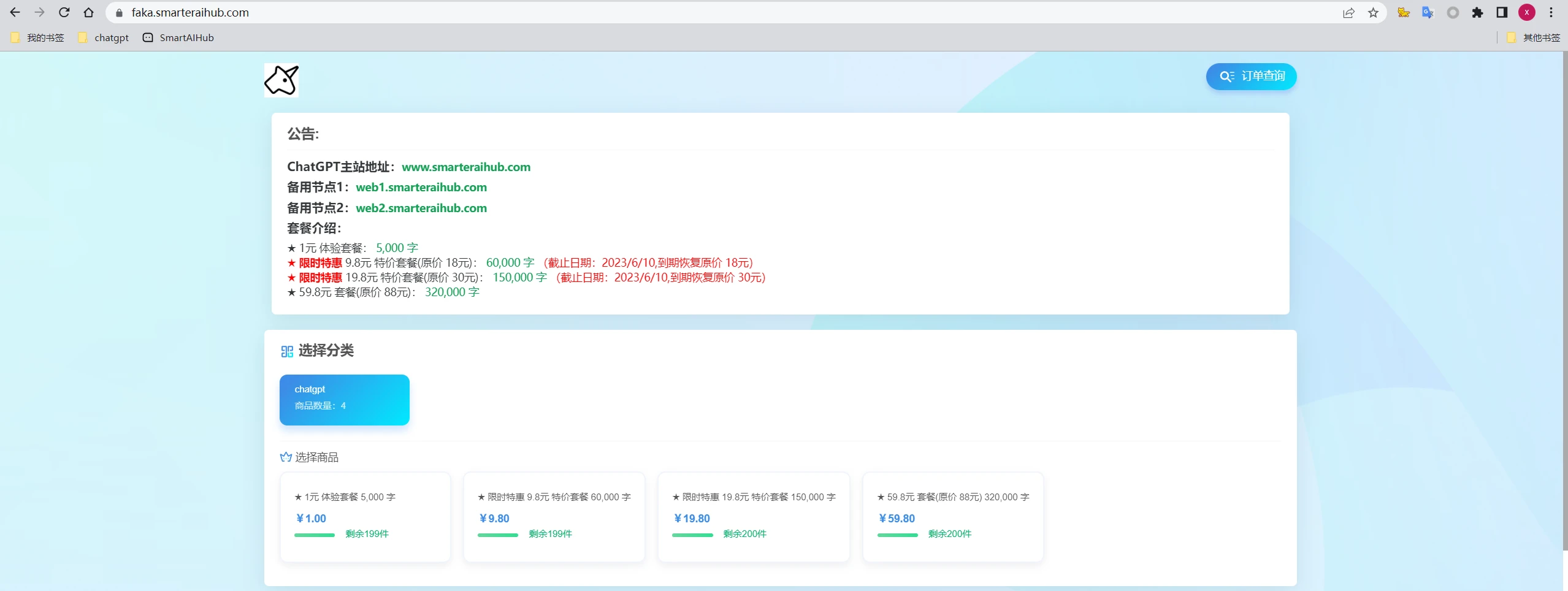Click the browser forward arrow
Image resolution: width=1568 pixels, height=591 pixels.
[x=40, y=12]
